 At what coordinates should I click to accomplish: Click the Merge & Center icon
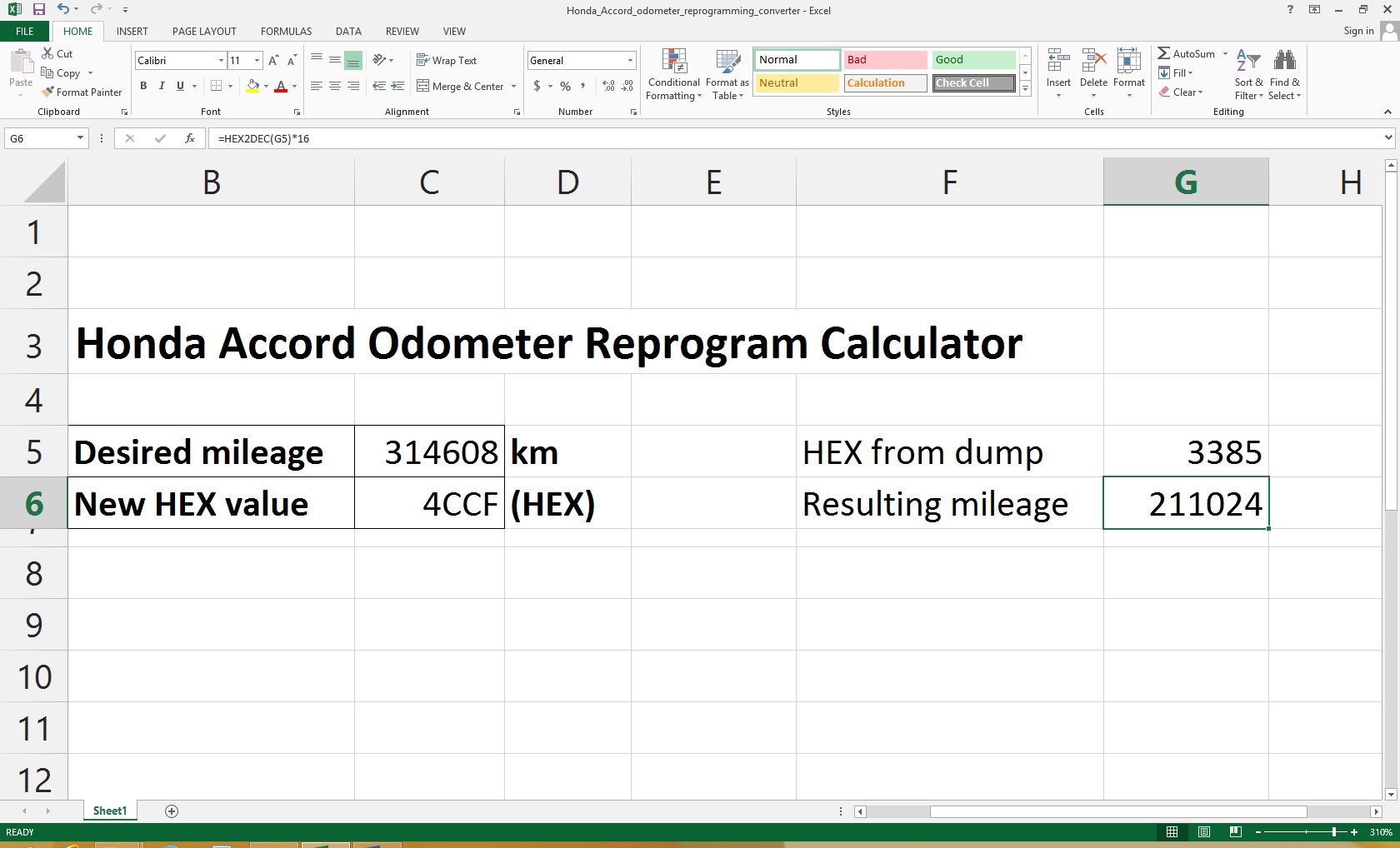[x=460, y=86]
